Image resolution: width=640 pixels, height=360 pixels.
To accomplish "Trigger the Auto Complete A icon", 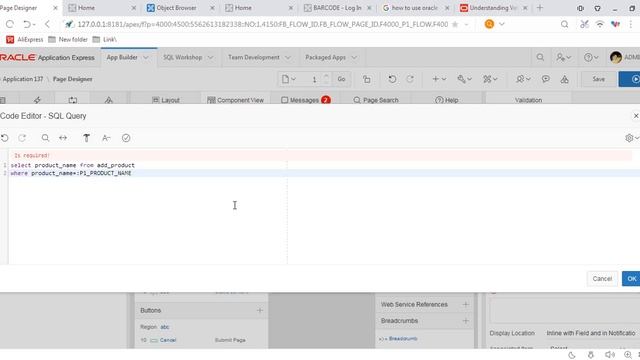I will (x=106, y=138).
